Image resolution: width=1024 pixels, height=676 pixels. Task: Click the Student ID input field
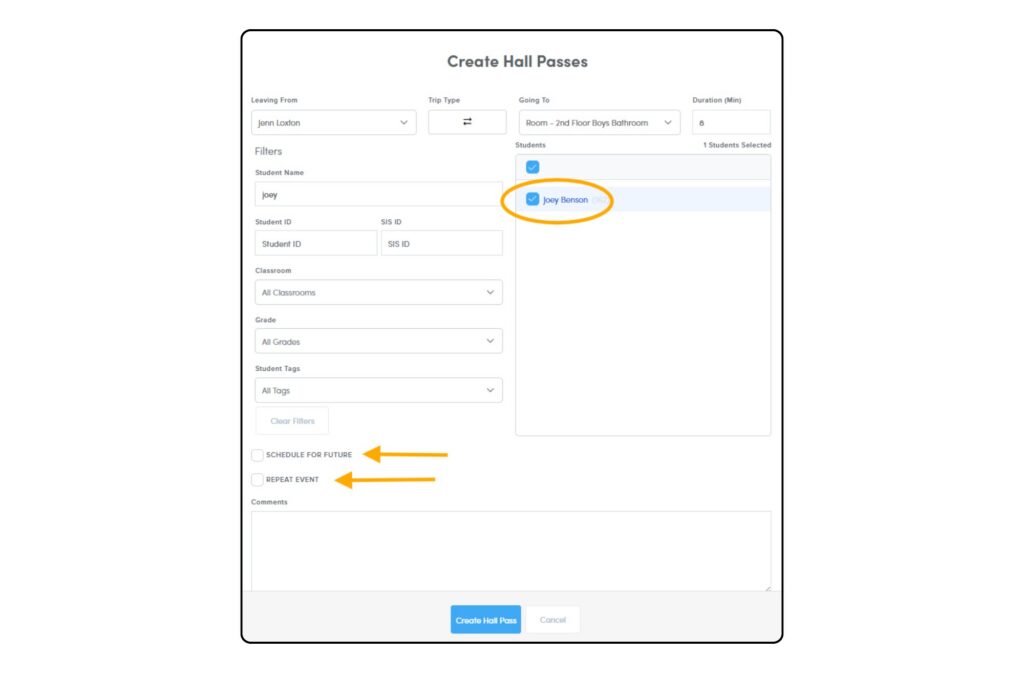(315, 244)
